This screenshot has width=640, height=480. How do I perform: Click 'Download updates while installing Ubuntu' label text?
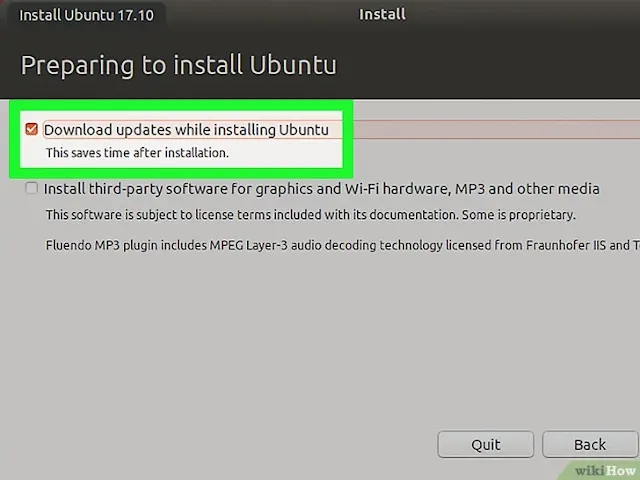186,130
